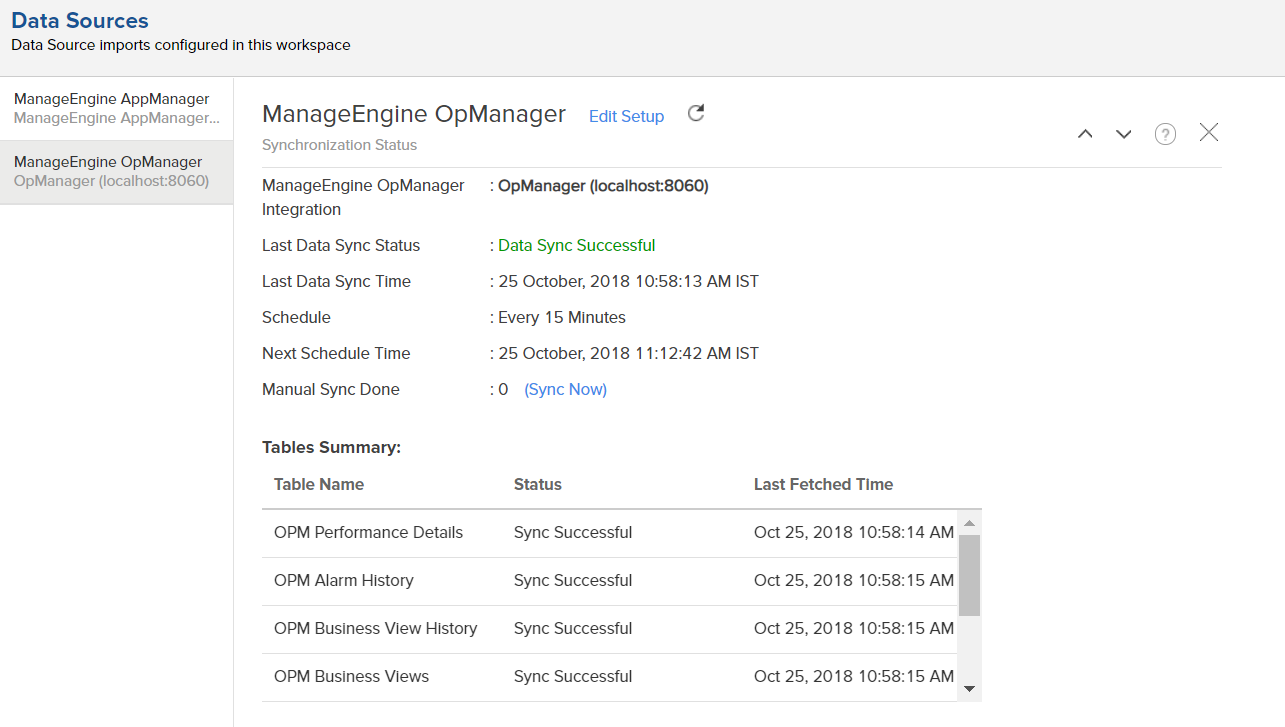Click the Last Data Sync Time value
This screenshot has width=1285, height=727.
pos(628,281)
